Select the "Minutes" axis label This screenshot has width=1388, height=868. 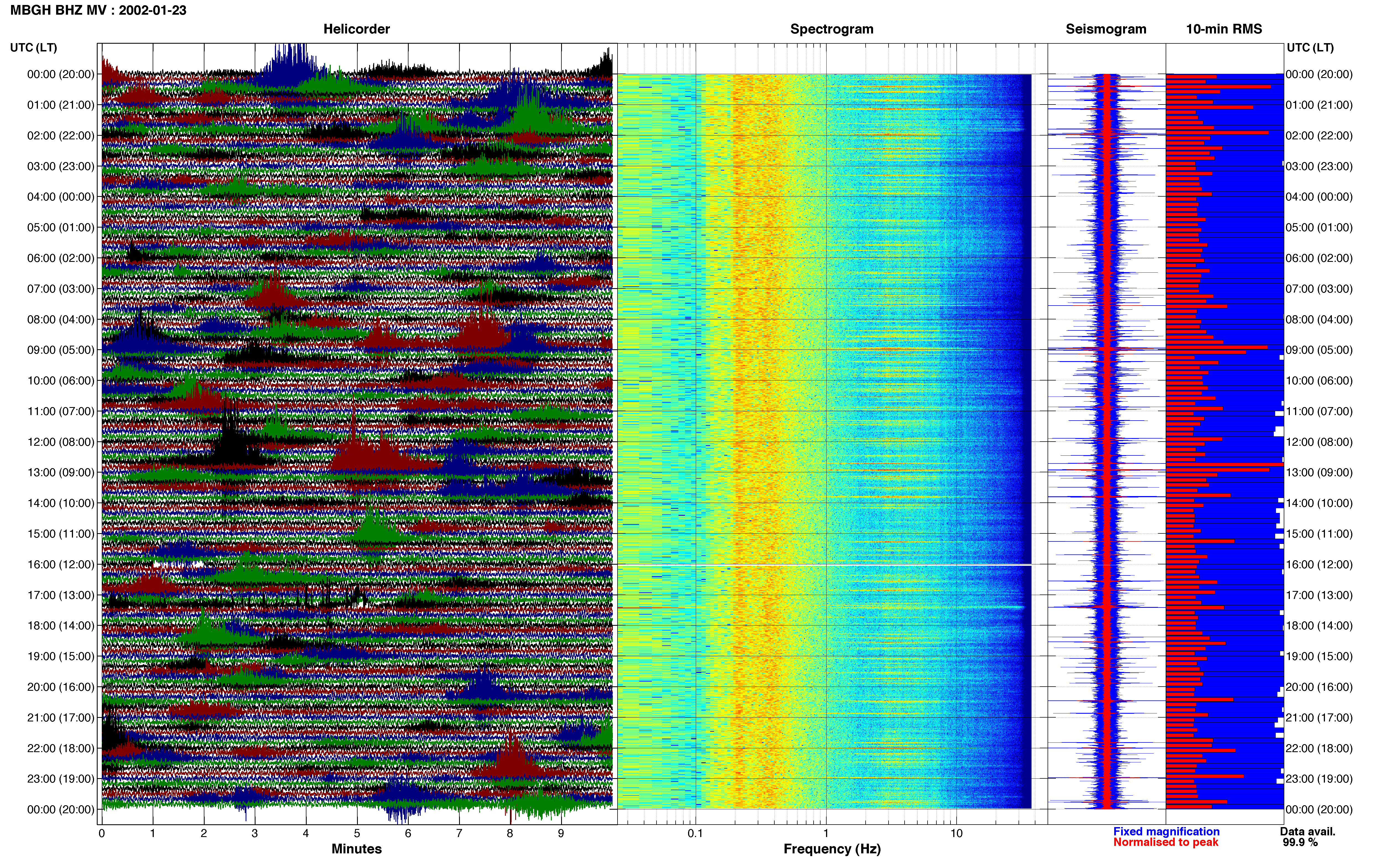tap(356, 848)
